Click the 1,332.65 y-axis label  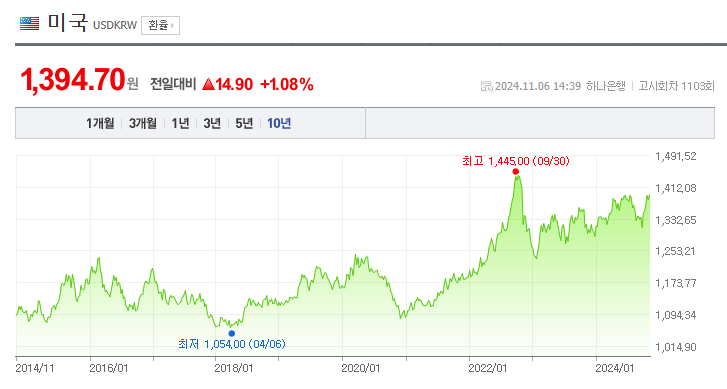point(676,220)
